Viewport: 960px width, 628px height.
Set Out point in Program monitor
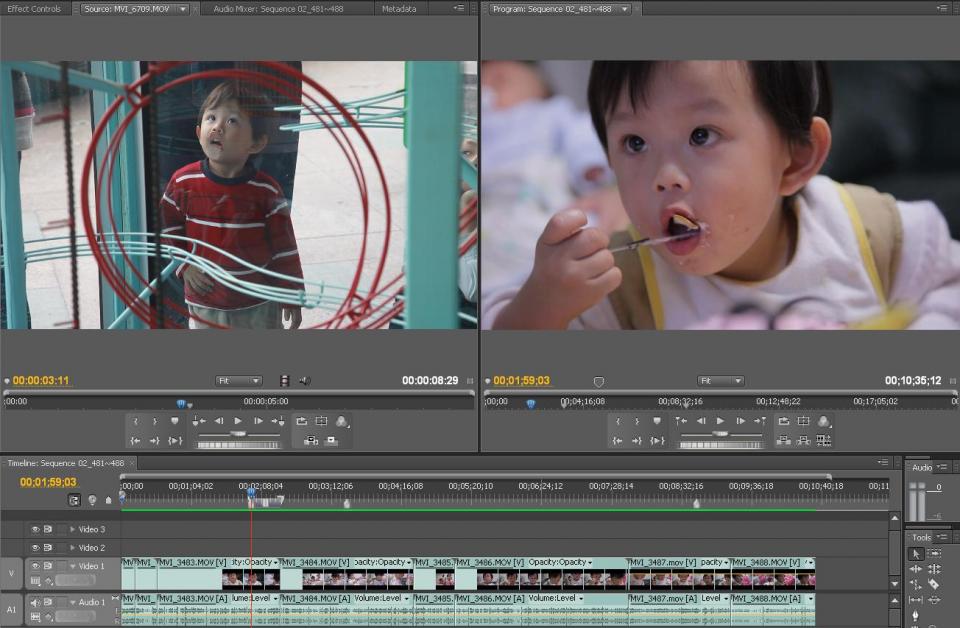637,421
